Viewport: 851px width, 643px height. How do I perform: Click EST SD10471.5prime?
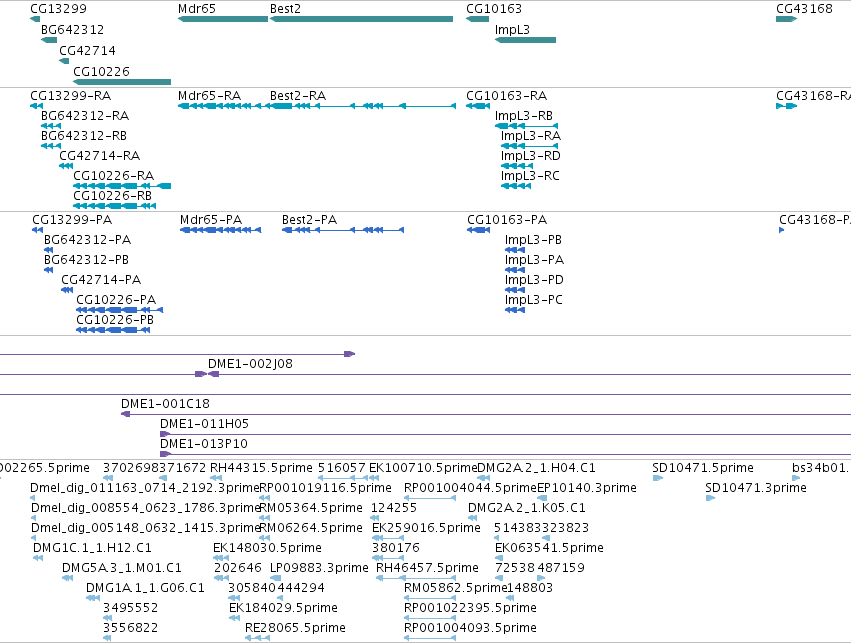(x=658, y=478)
